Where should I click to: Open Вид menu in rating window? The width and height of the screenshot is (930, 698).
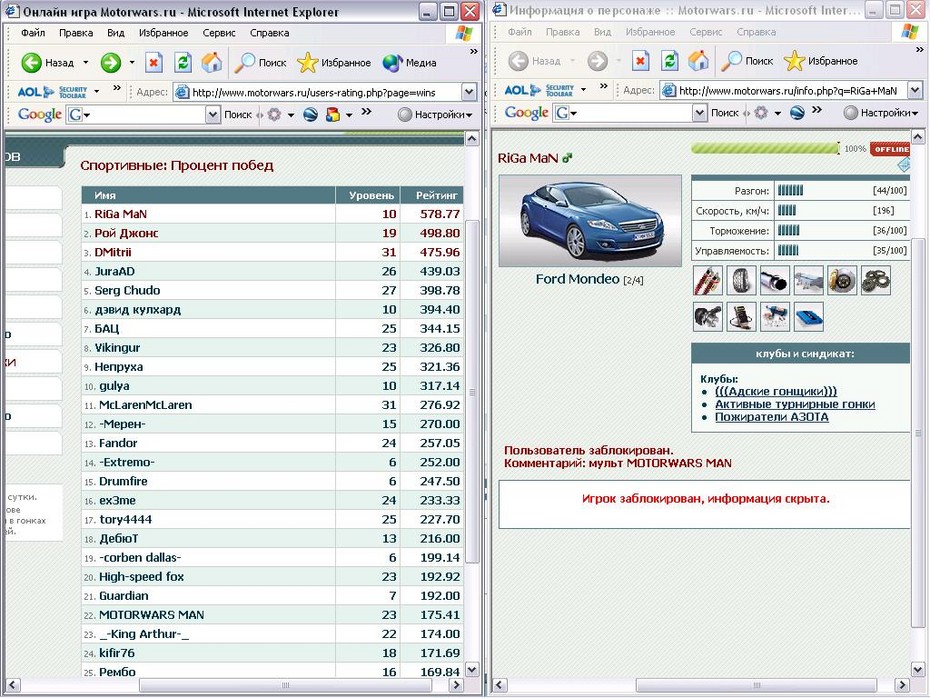116,33
